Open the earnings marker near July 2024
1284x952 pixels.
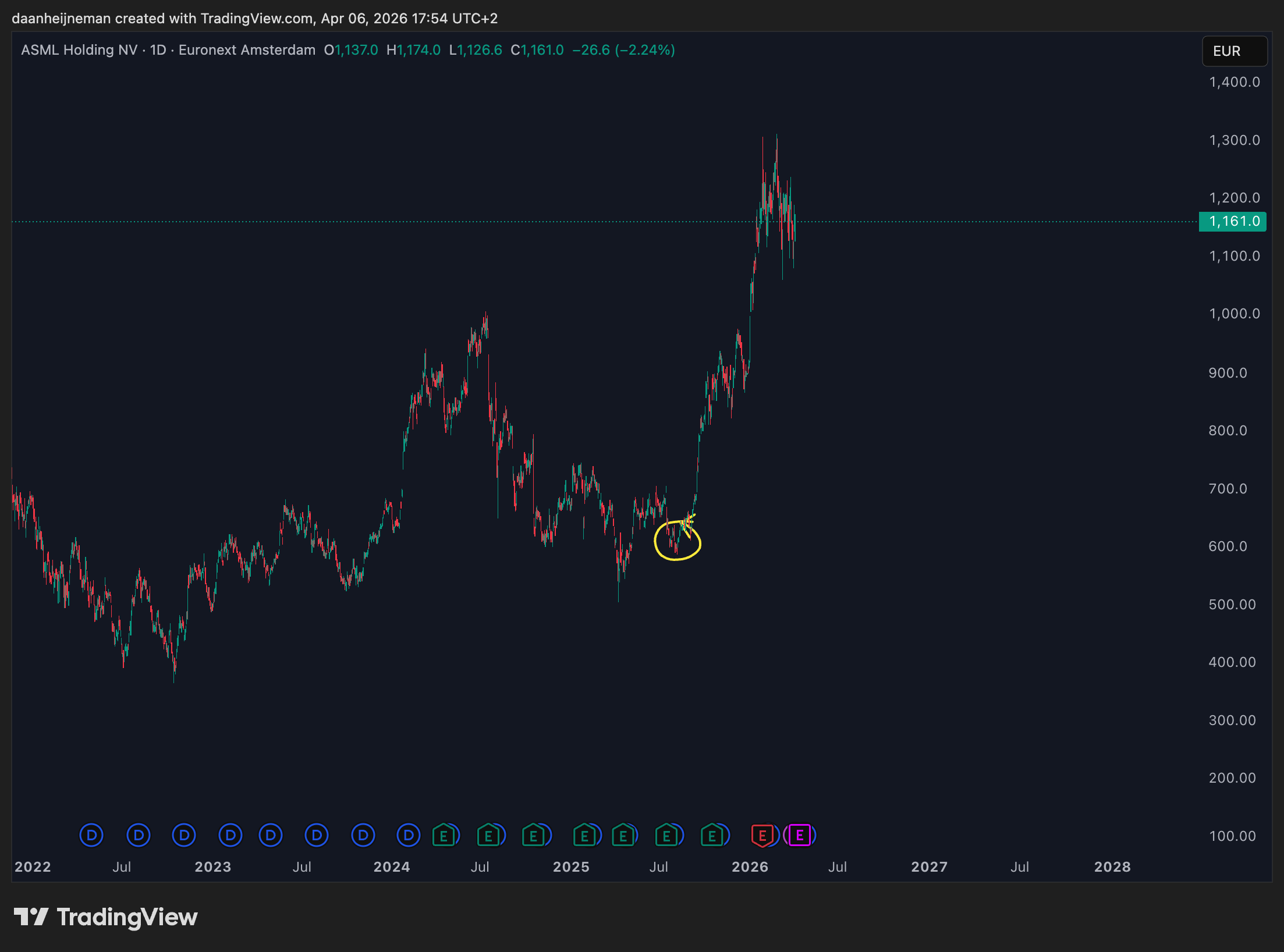488,836
